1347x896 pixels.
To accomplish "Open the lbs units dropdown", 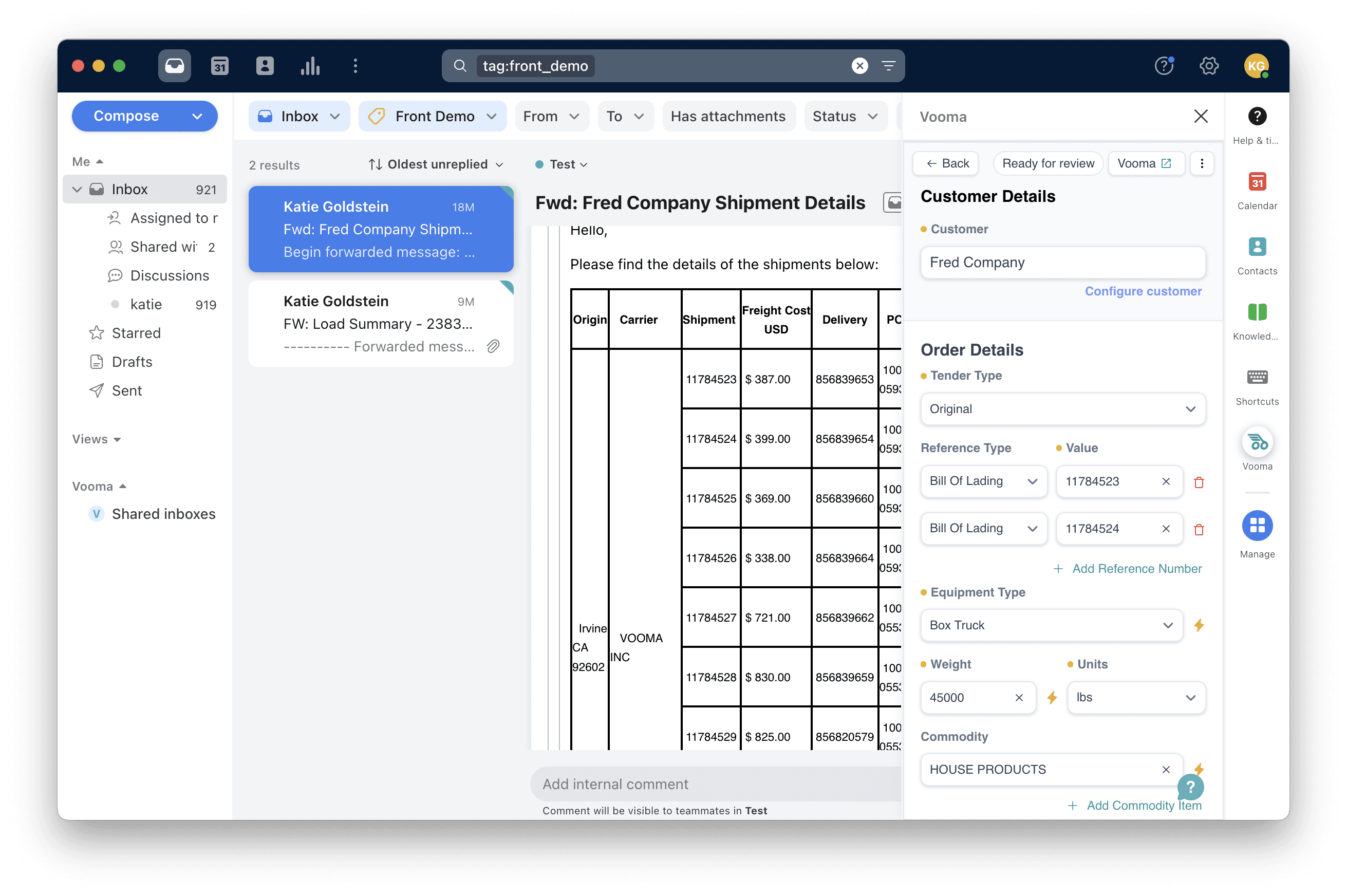I will [x=1136, y=697].
